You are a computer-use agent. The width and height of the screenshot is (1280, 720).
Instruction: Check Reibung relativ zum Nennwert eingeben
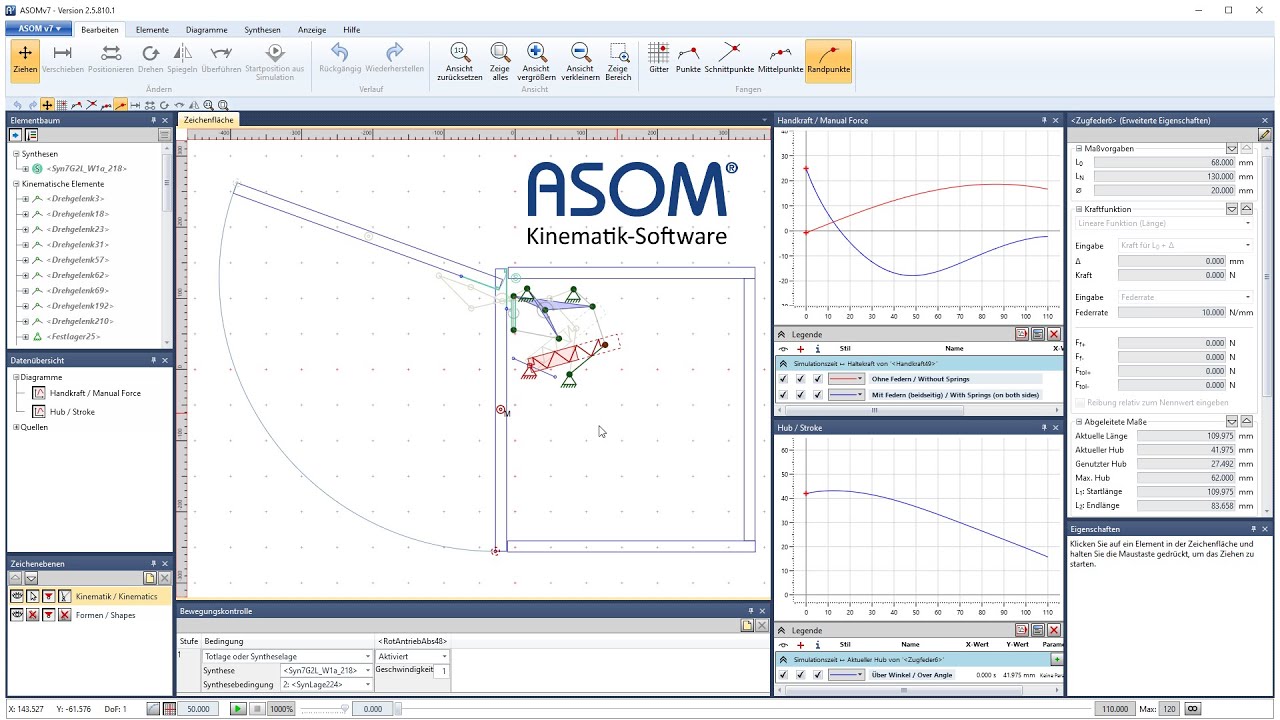(x=1080, y=402)
